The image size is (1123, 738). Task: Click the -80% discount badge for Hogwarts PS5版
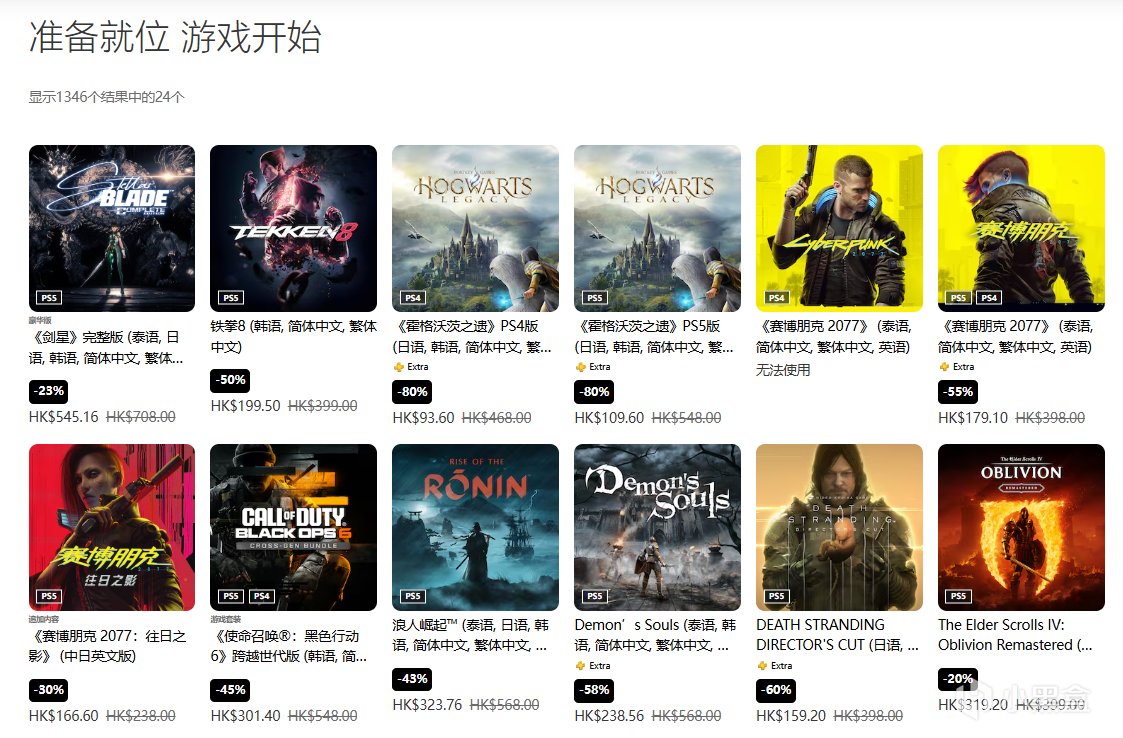pos(594,392)
